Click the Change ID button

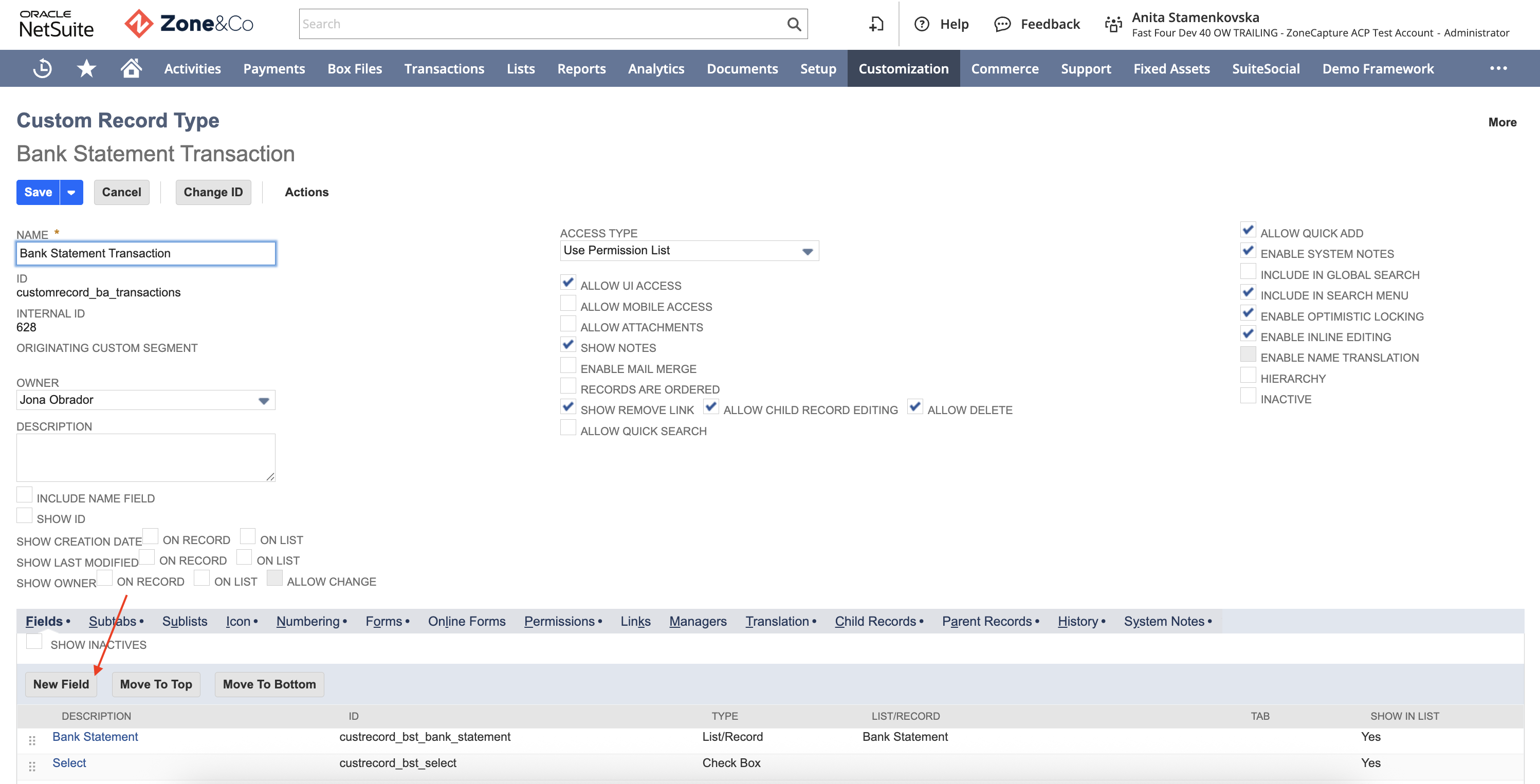[x=213, y=193]
